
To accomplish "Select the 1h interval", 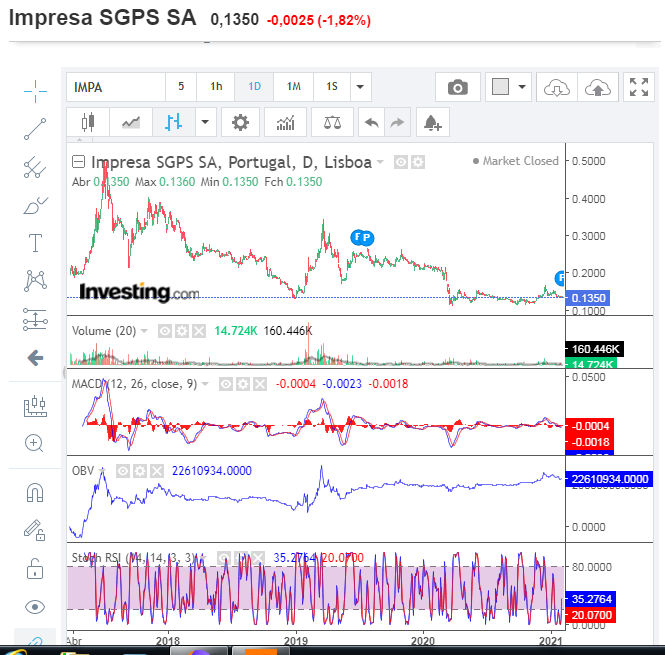I will [216, 87].
